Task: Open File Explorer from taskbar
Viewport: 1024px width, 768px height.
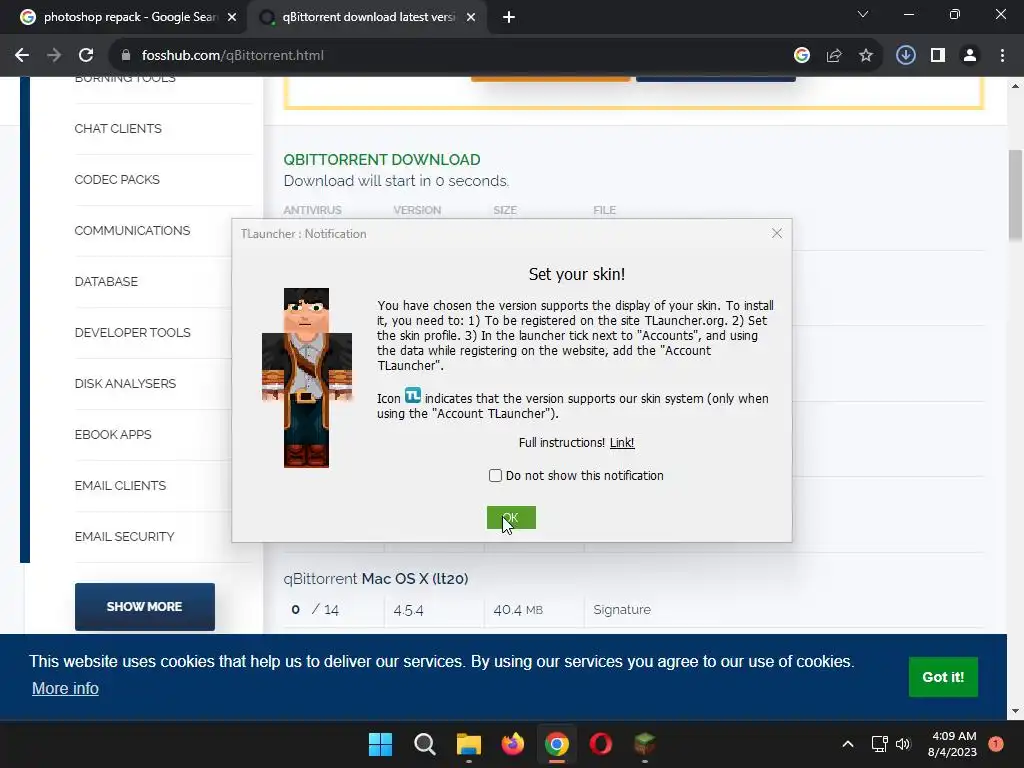Action: coord(469,744)
